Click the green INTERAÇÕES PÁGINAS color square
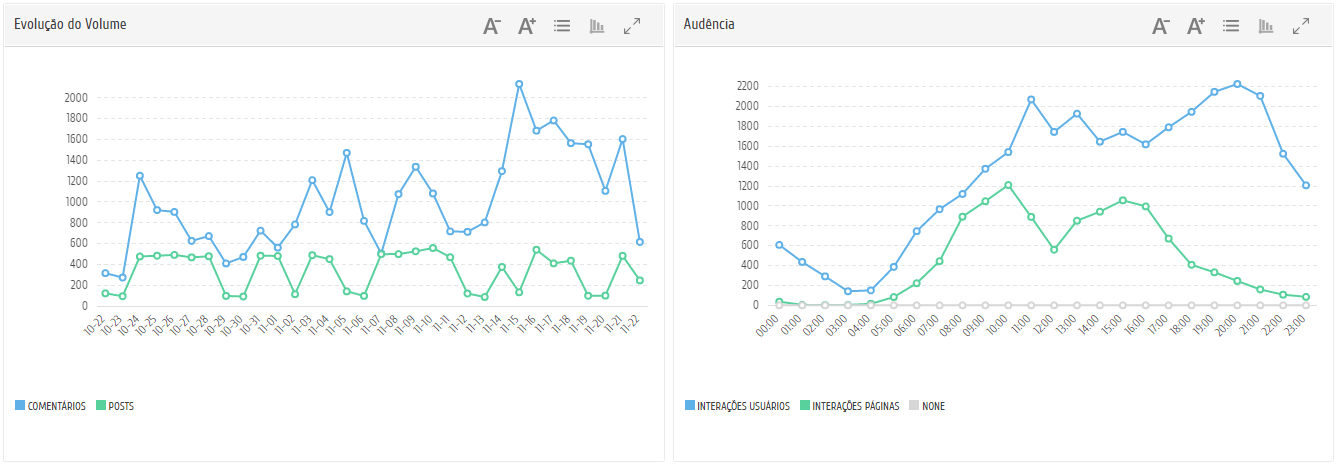Image resolution: width=1336 pixels, height=464 pixels. [805, 406]
